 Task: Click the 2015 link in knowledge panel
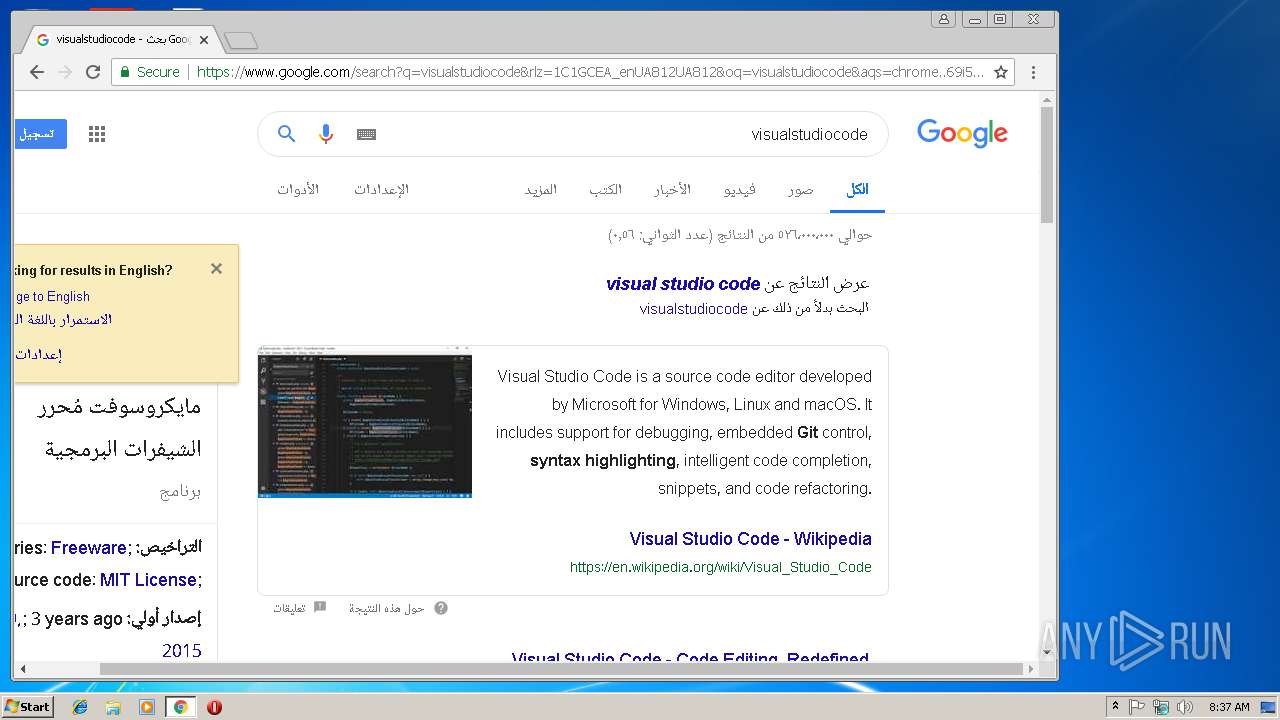pos(182,651)
